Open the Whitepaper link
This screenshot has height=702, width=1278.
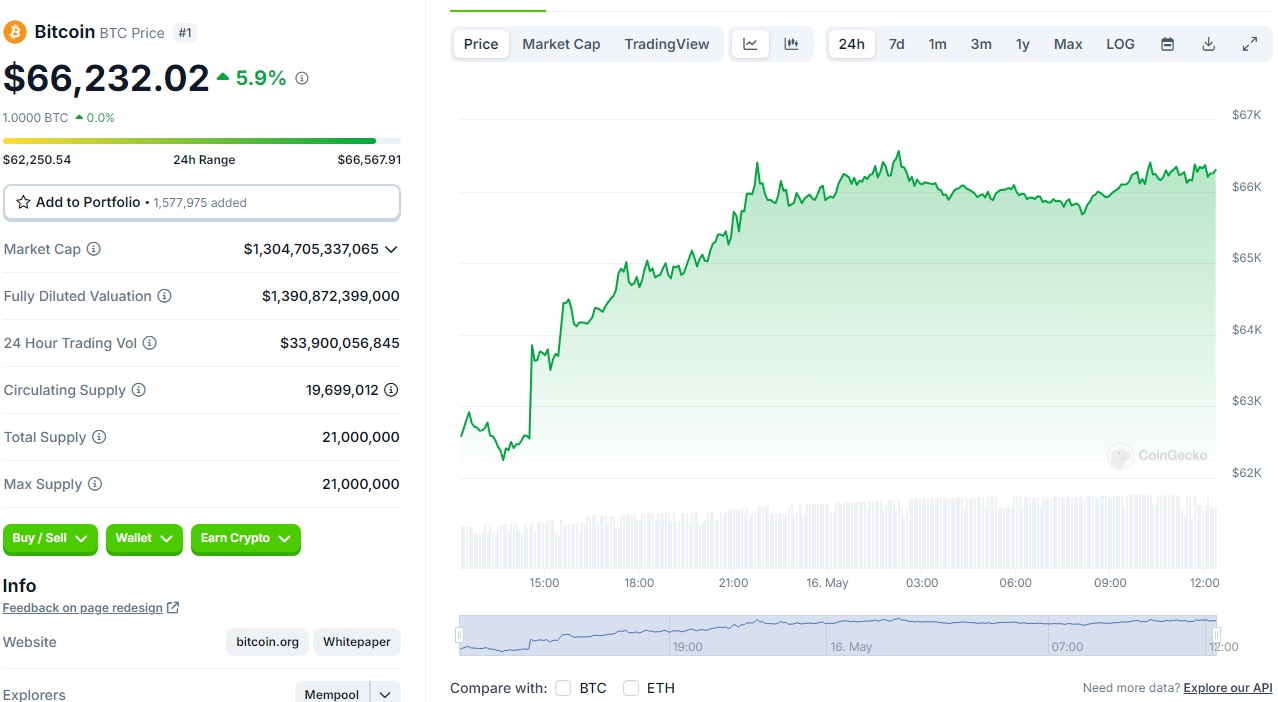357,642
